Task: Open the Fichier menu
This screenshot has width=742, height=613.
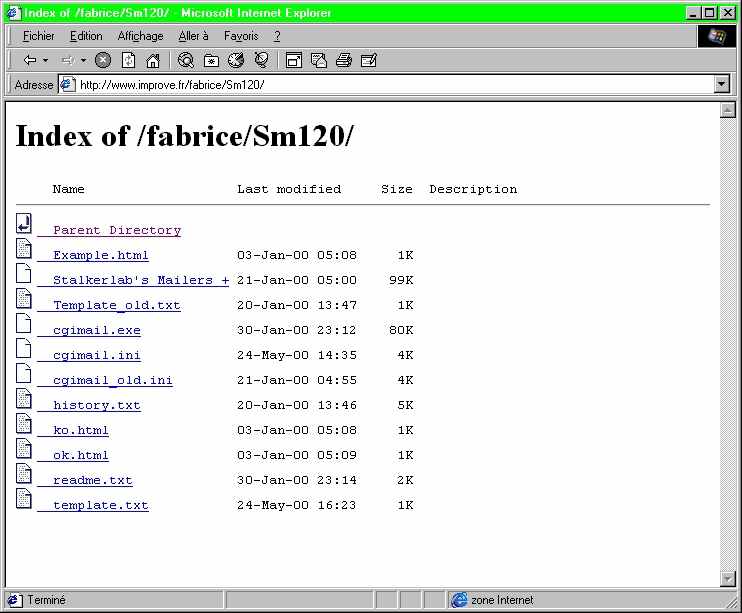Action: point(39,36)
